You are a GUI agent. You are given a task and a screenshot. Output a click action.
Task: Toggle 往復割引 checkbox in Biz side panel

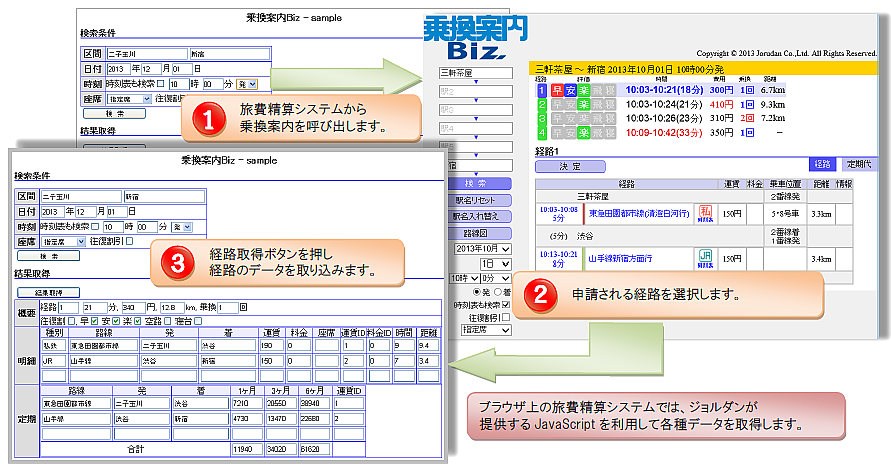click(506, 317)
